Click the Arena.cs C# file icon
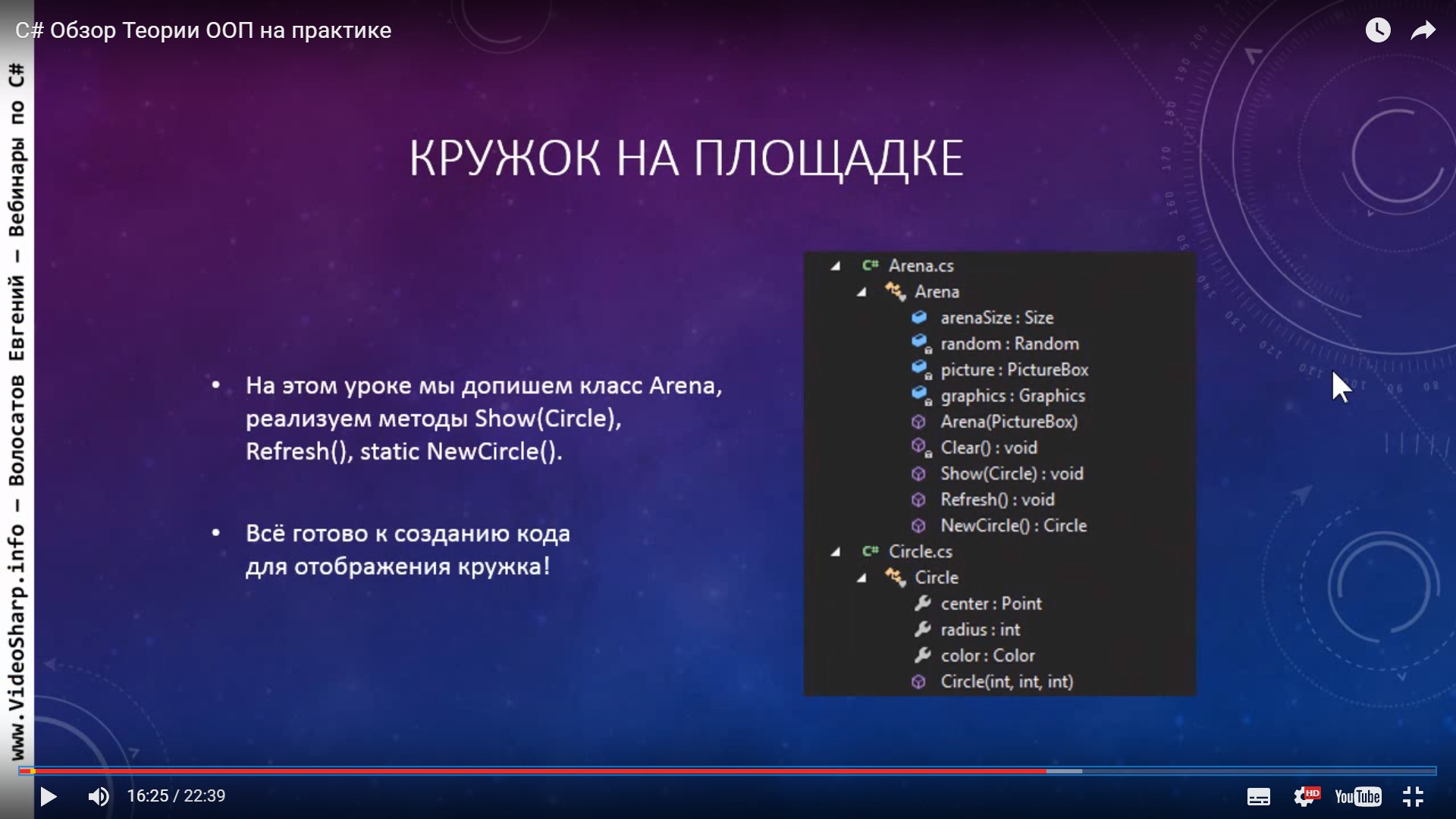The height and width of the screenshot is (819, 1456). 871,265
